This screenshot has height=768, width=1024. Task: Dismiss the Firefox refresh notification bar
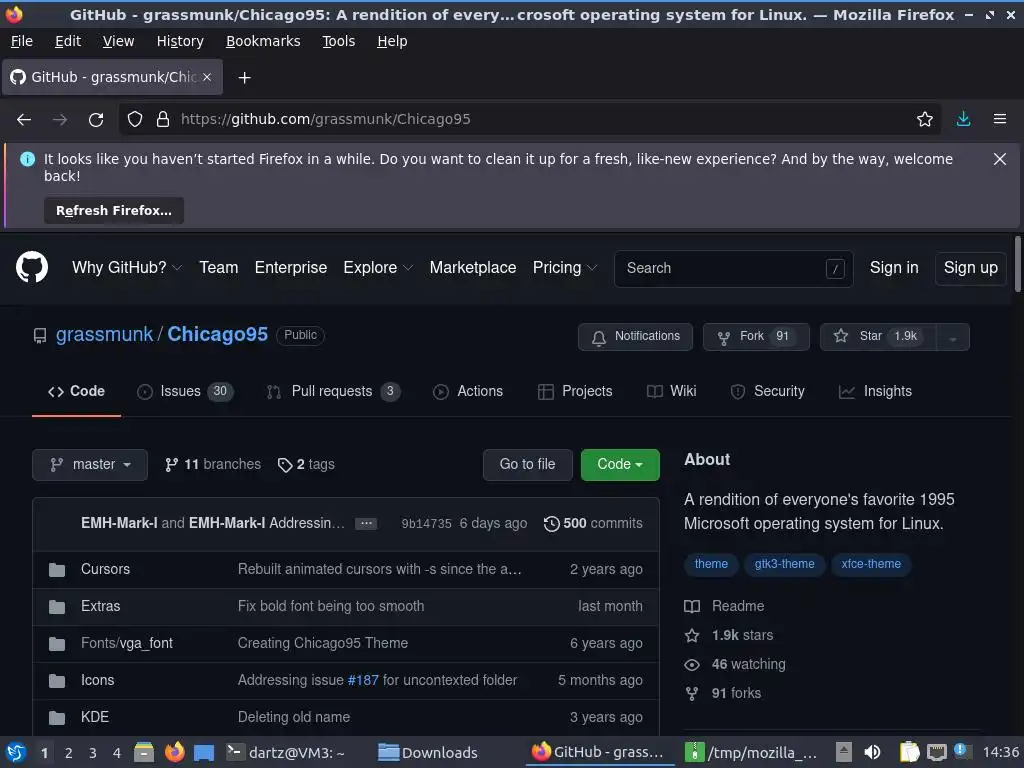pyautogui.click(x=999, y=159)
